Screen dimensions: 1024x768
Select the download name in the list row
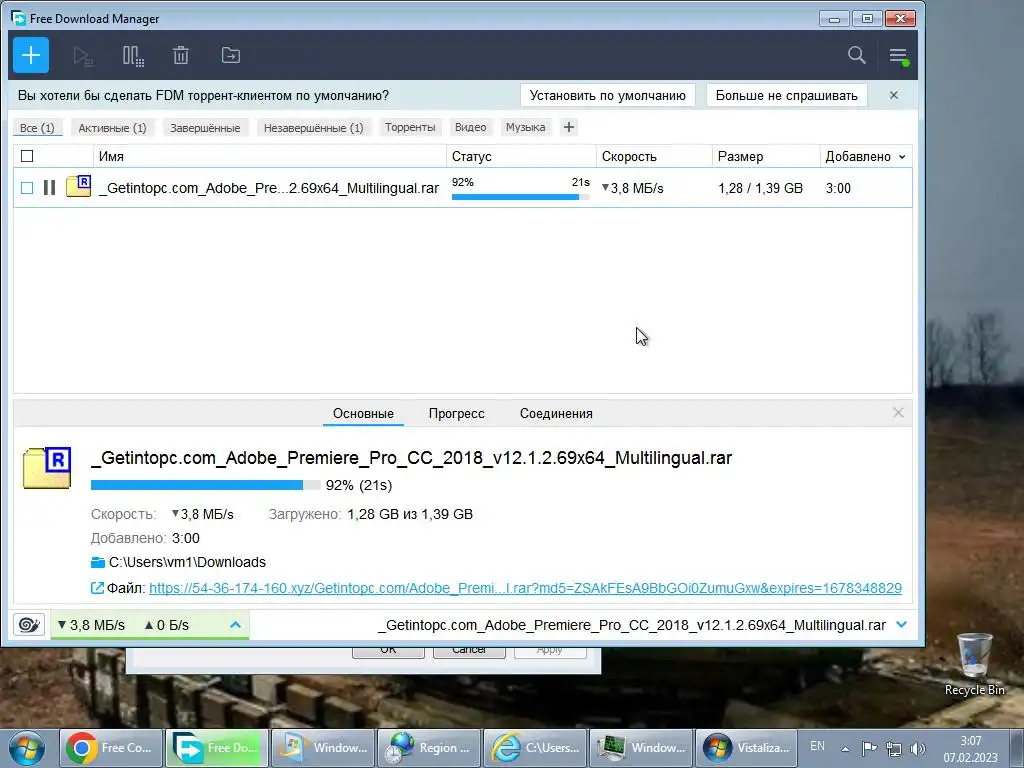tap(268, 188)
